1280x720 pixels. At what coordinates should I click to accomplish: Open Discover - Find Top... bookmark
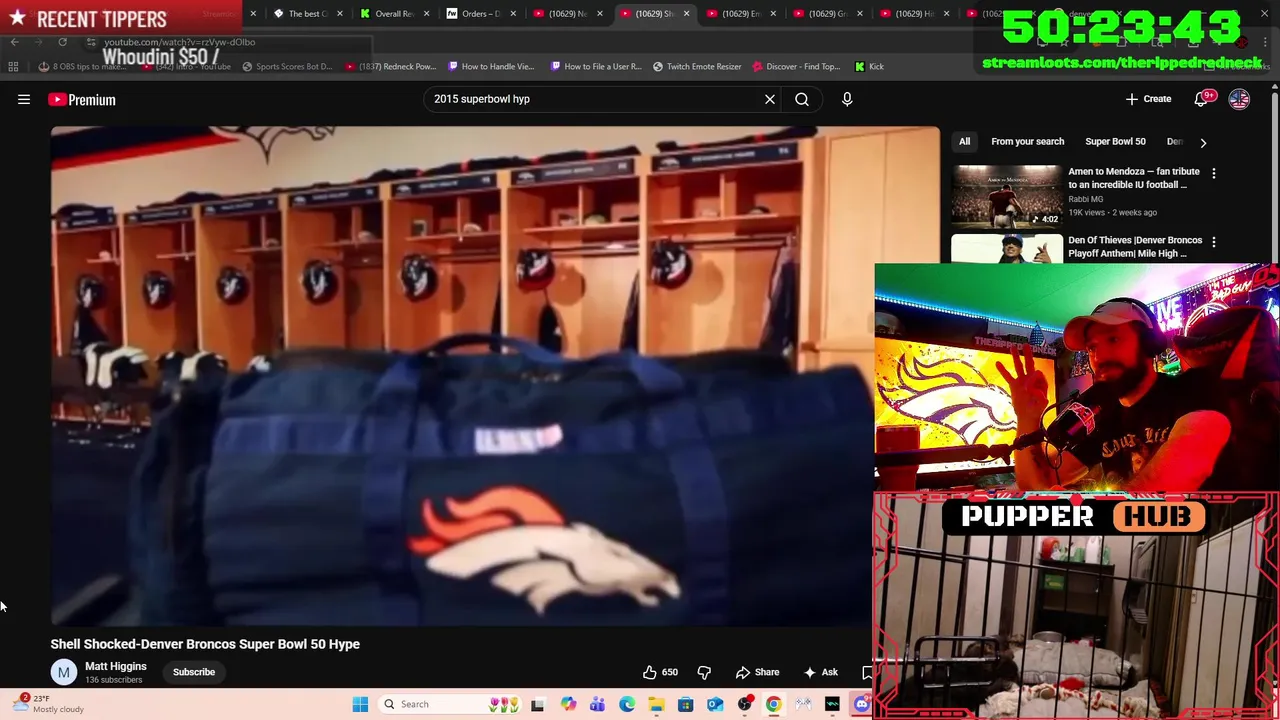796,66
